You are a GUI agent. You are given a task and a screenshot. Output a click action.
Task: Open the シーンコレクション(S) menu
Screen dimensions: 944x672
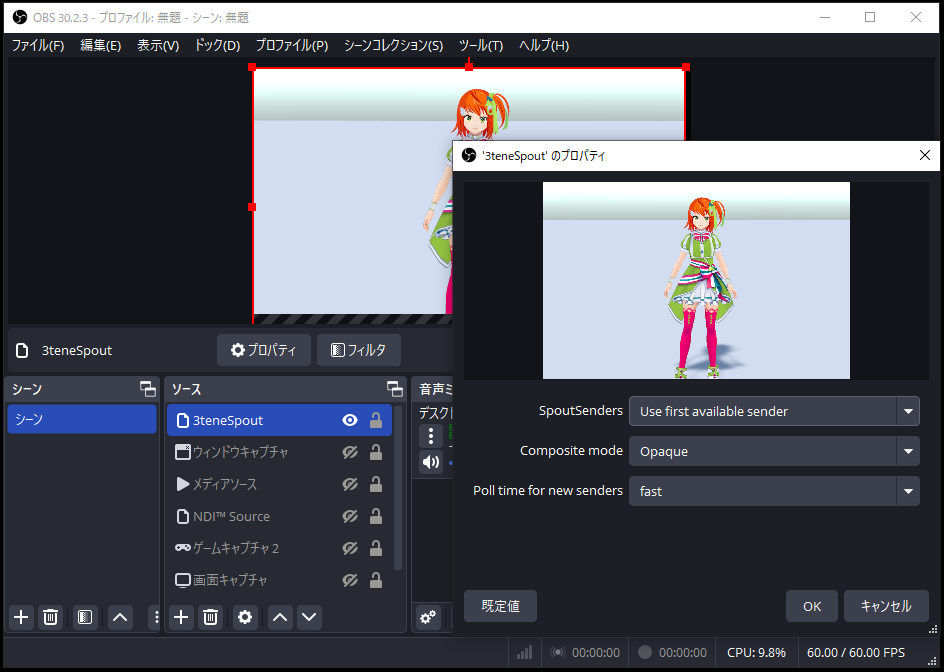click(x=393, y=45)
